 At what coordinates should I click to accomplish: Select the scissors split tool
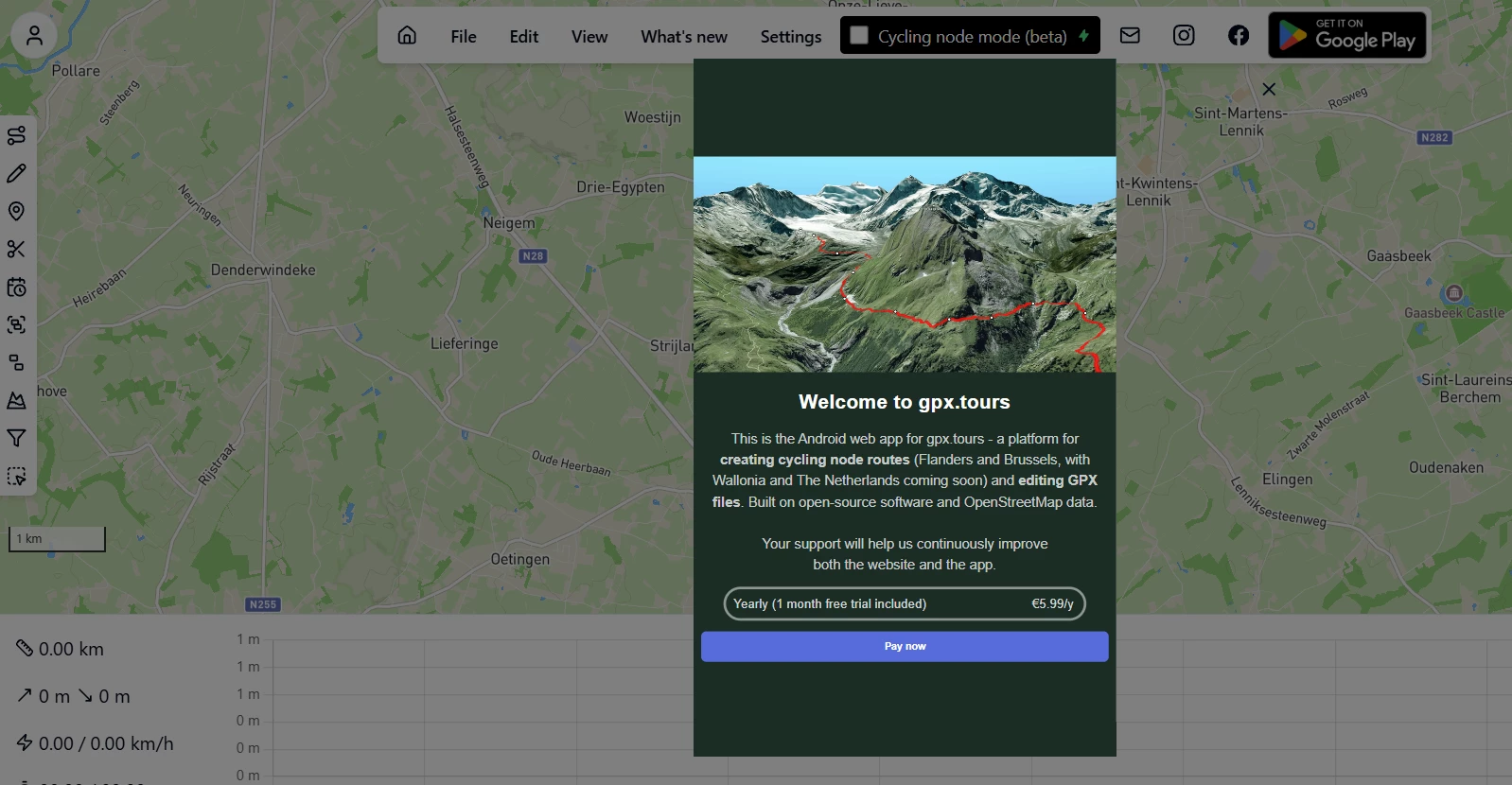[x=16, y=250]
